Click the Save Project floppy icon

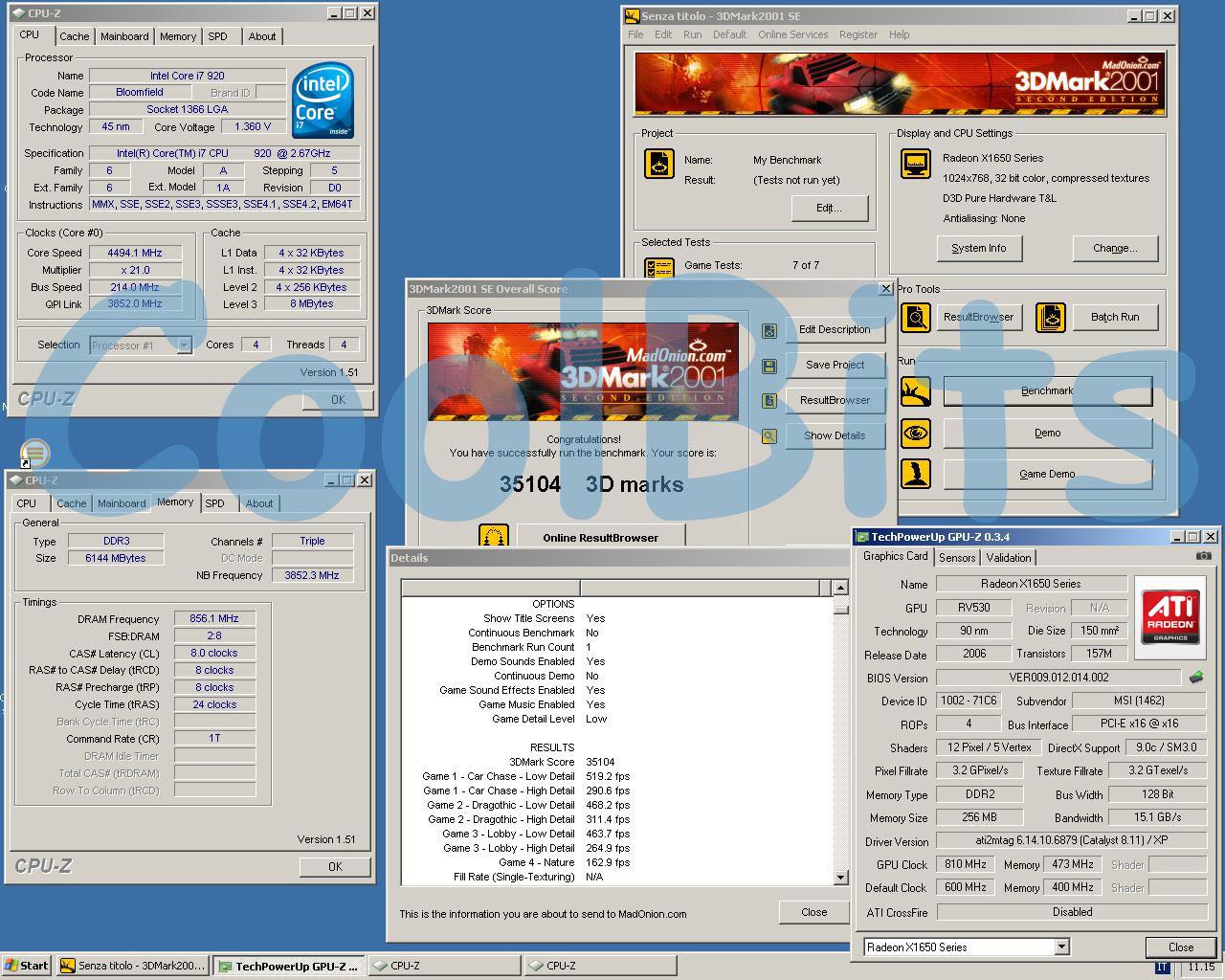768,366
